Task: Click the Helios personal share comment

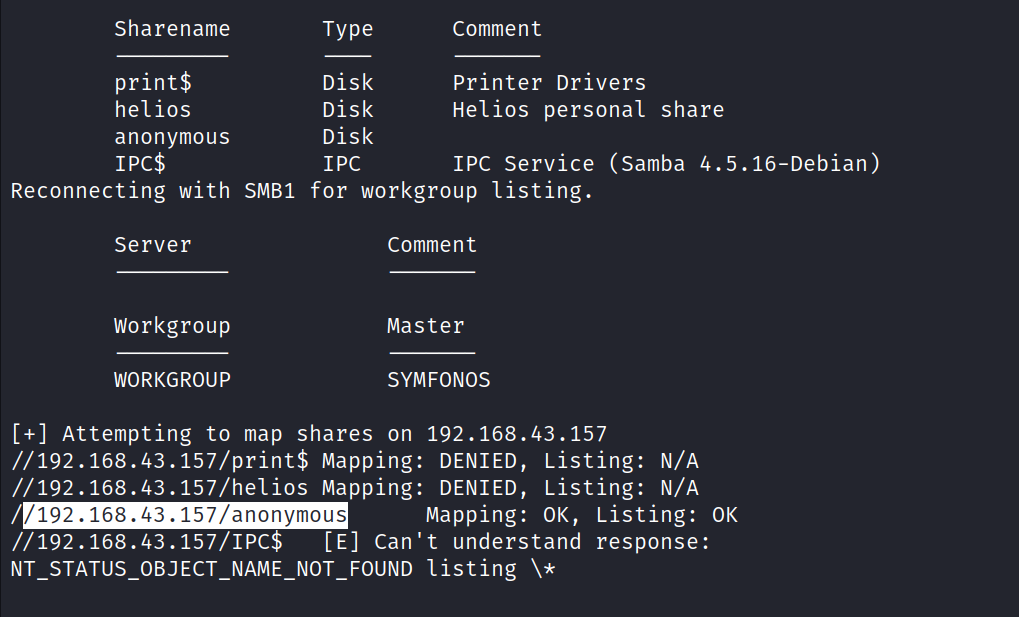Action: click(587, 110)
